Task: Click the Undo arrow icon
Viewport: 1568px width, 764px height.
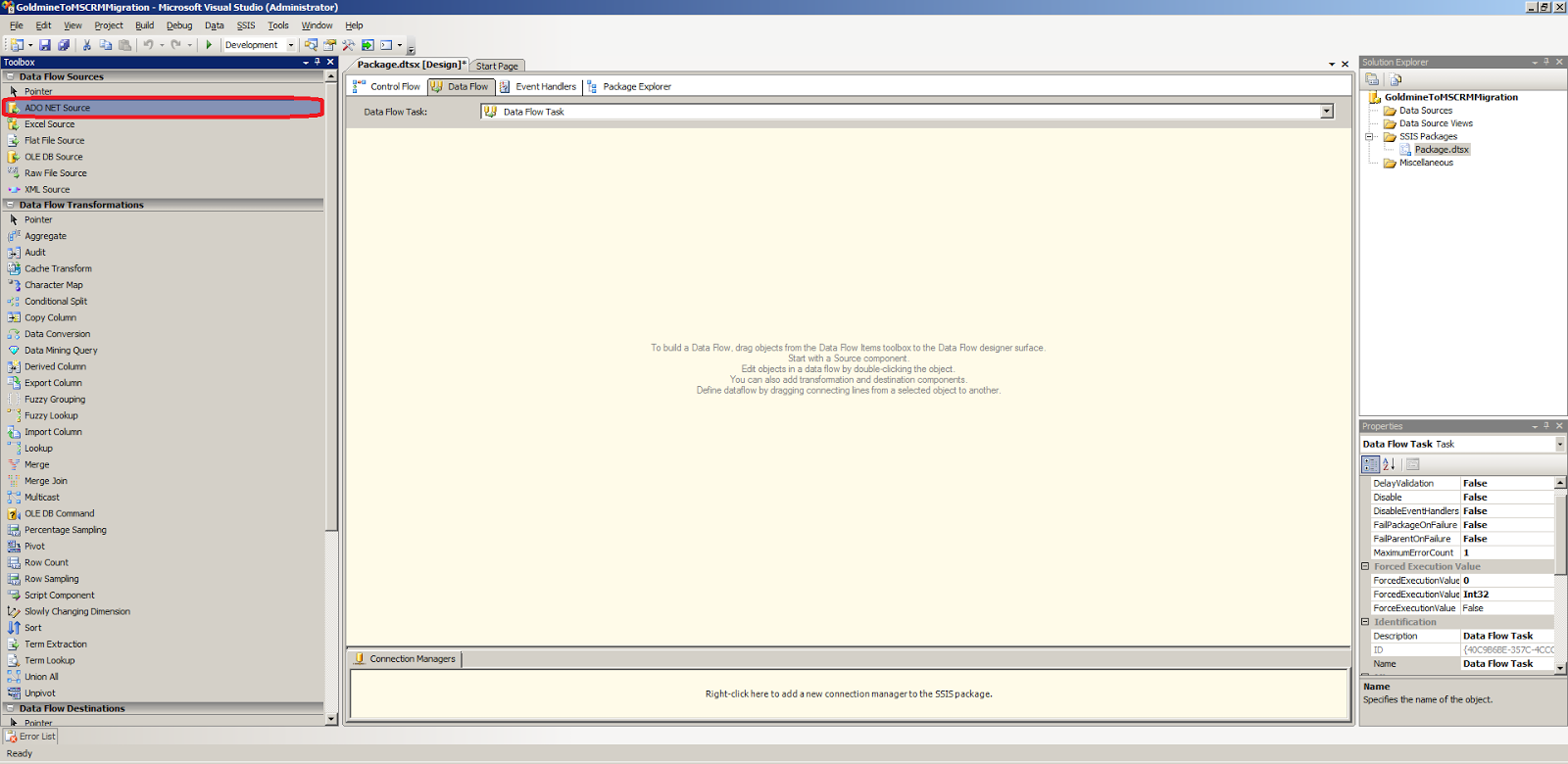Action: (148, 45)
